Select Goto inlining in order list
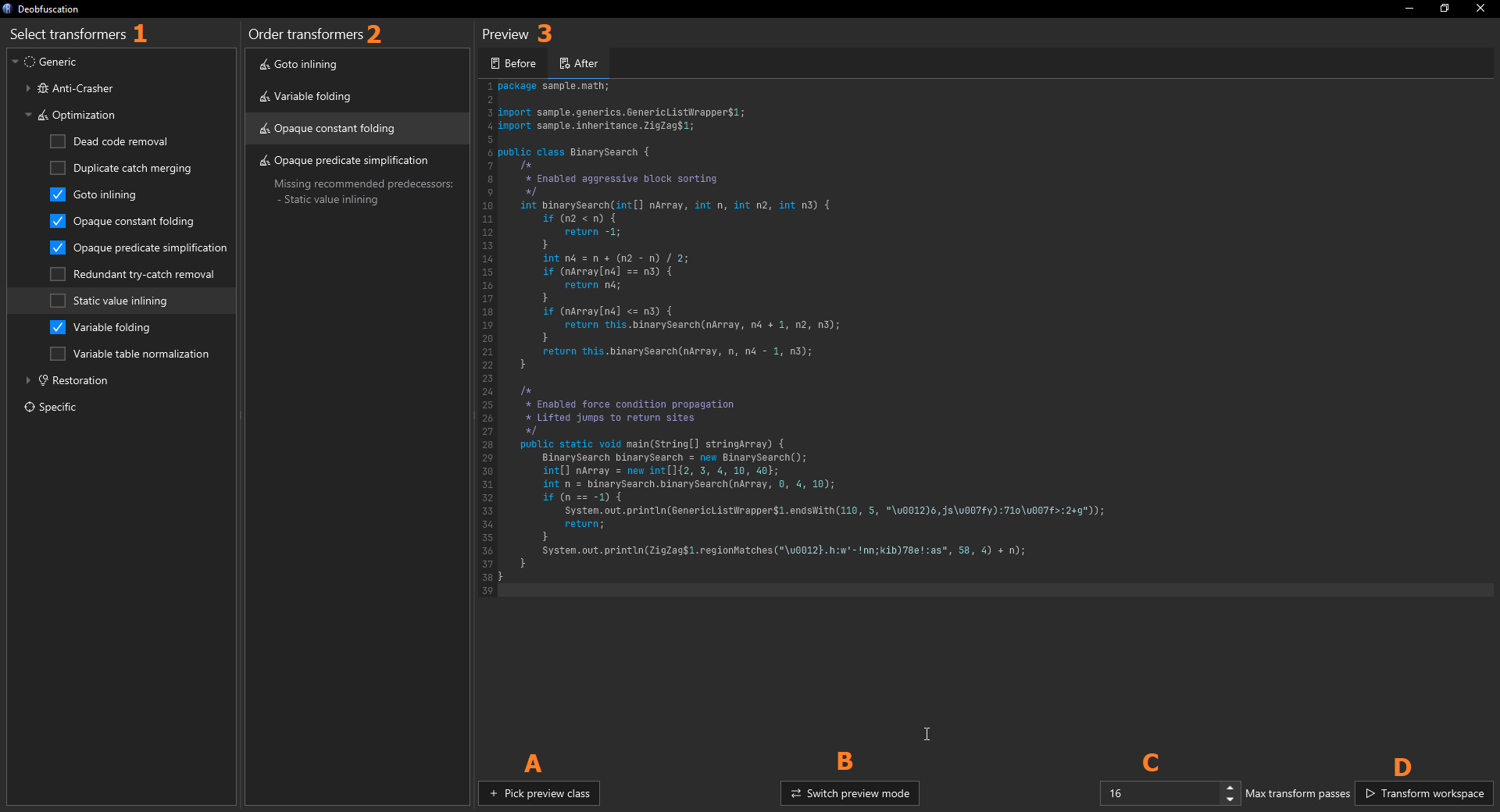The image size is (1500, 812). tap(357, 64)
